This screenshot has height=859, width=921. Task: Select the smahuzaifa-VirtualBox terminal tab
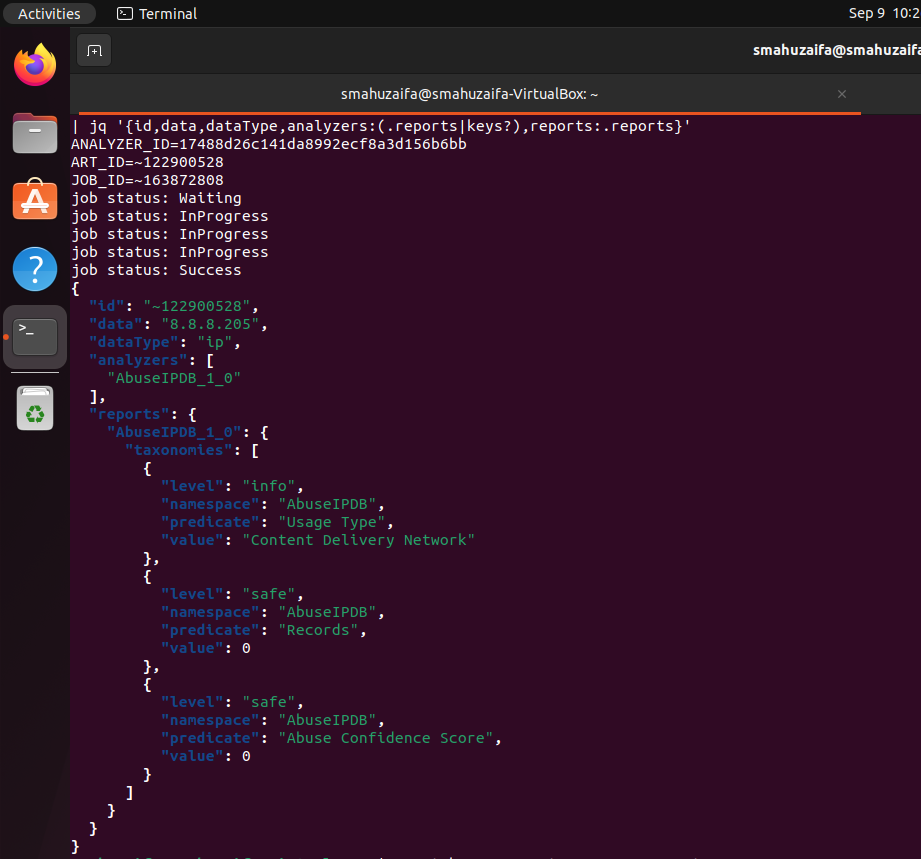[x=468, y=94]
